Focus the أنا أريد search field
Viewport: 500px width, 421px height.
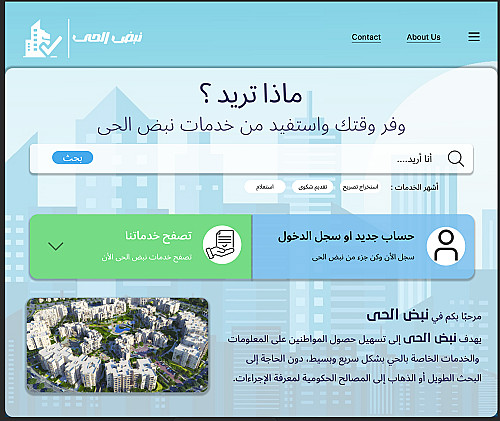point(251,159)
